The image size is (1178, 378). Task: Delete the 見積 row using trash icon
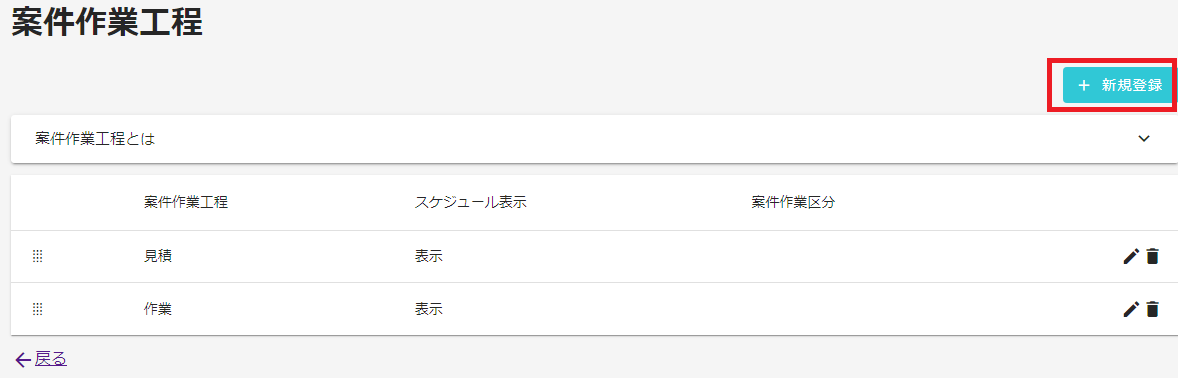click(x=1152, y=256)
